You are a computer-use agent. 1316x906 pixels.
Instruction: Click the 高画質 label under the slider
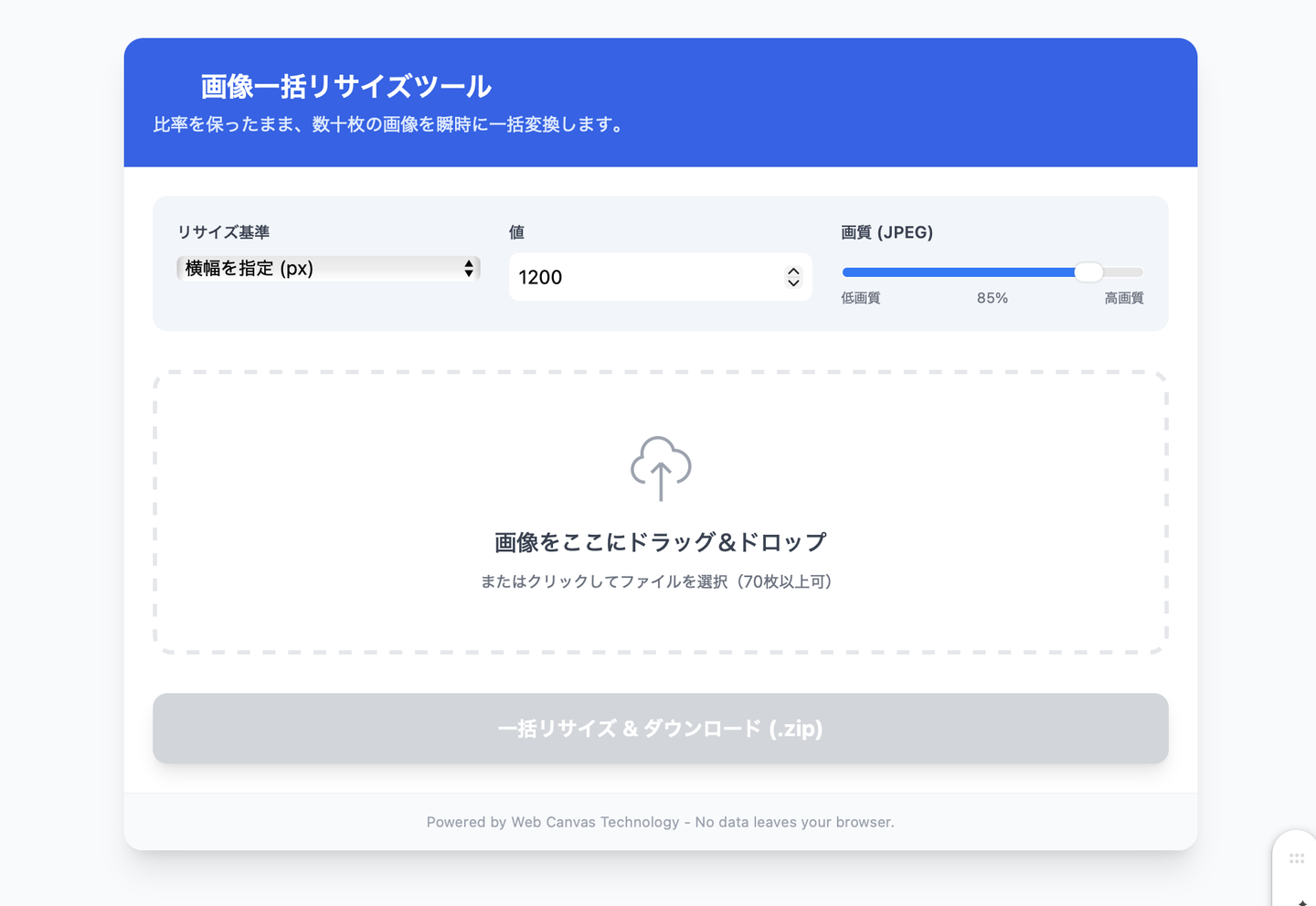(x=1123, y=298)
